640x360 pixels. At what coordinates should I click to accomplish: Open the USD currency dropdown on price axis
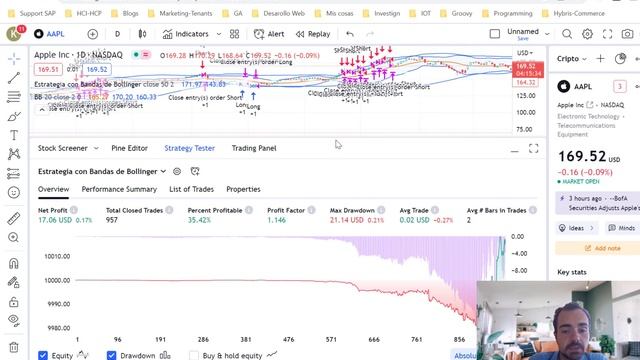525,53
